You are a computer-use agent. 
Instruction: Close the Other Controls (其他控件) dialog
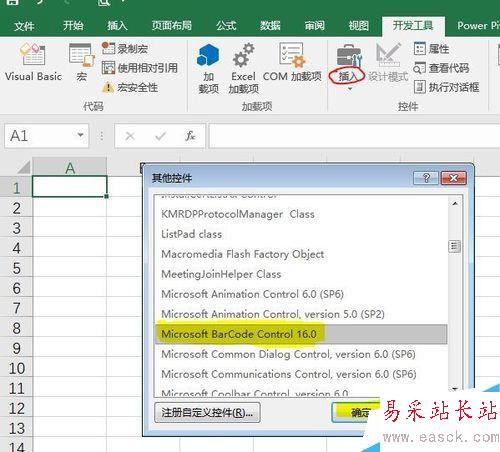tap(453, 178)
